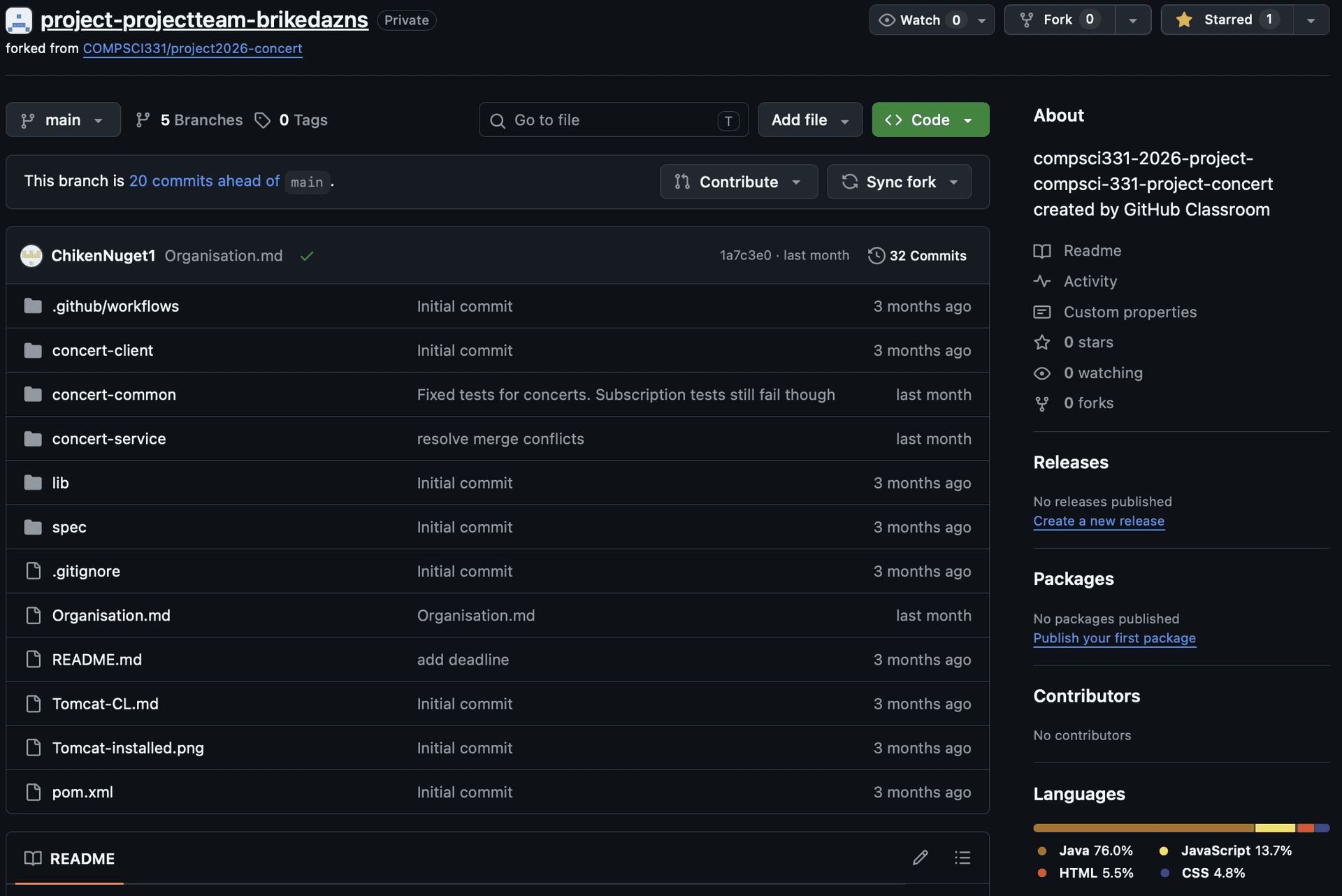Open the Sync fork dropdown
The image size is (1342, 896).
[900, 182]
